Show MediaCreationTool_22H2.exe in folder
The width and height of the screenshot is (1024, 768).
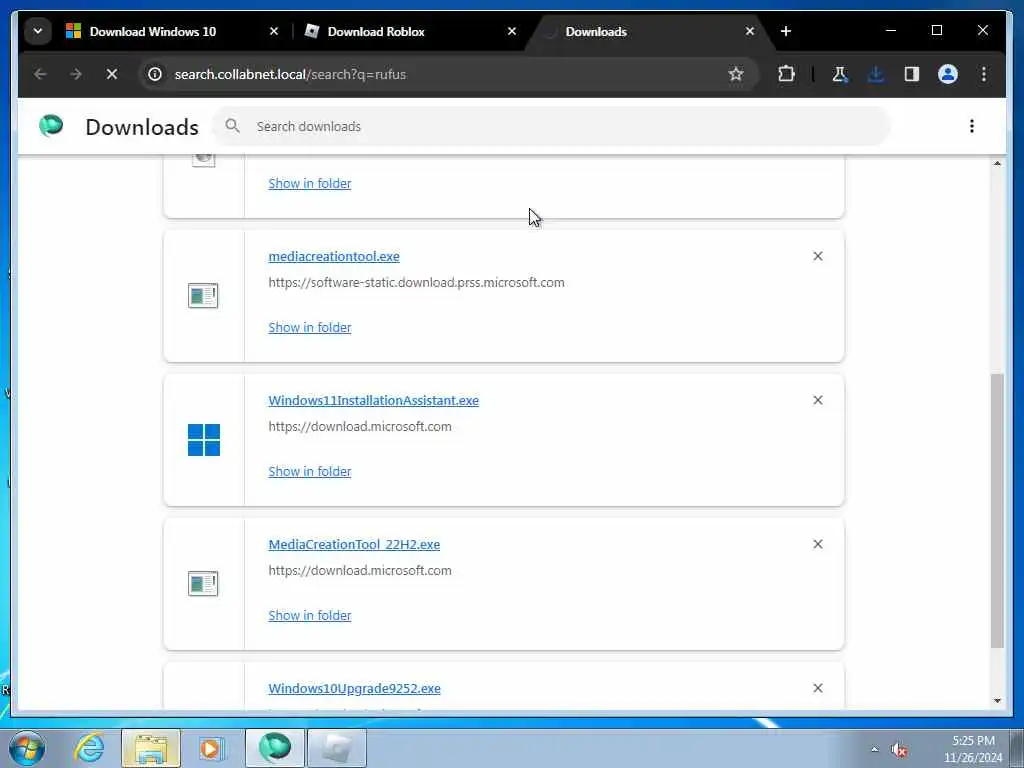pos(310,615)
